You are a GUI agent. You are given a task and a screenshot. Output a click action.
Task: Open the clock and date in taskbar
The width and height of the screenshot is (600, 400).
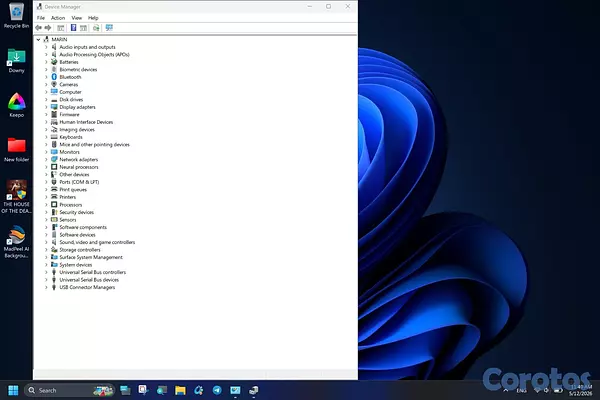pyautogui.click(x=581, y=390)
